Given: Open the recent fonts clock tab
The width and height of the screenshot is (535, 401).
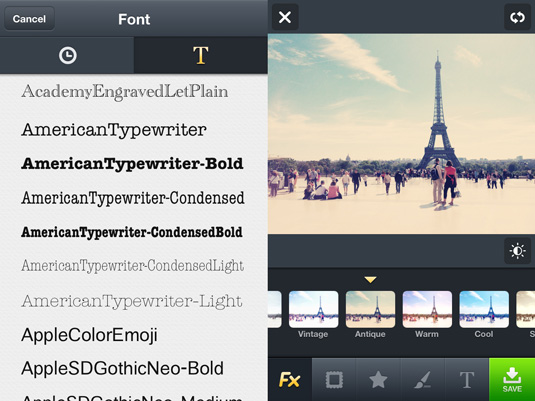Looking at the screenshot, I should (67, 55).
